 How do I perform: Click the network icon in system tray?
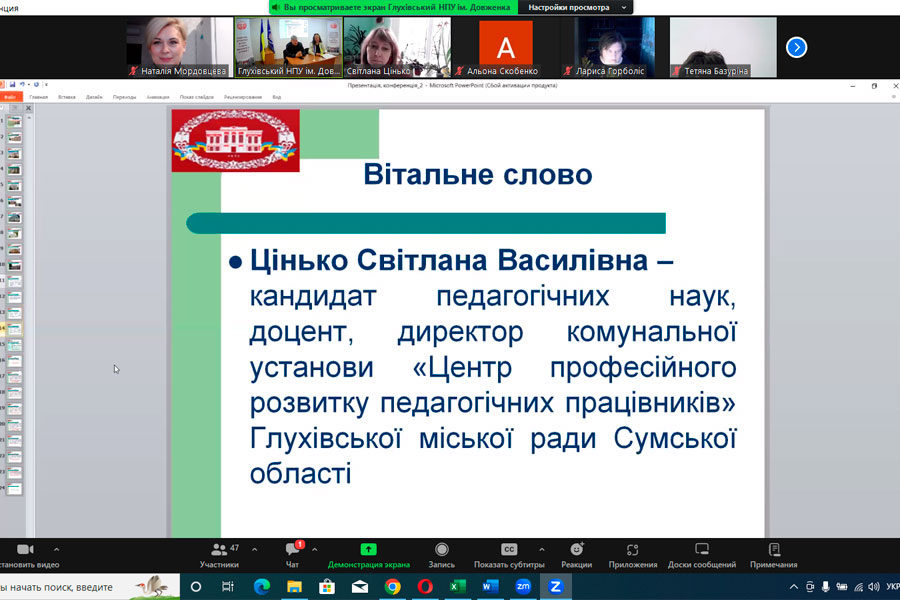858,587
